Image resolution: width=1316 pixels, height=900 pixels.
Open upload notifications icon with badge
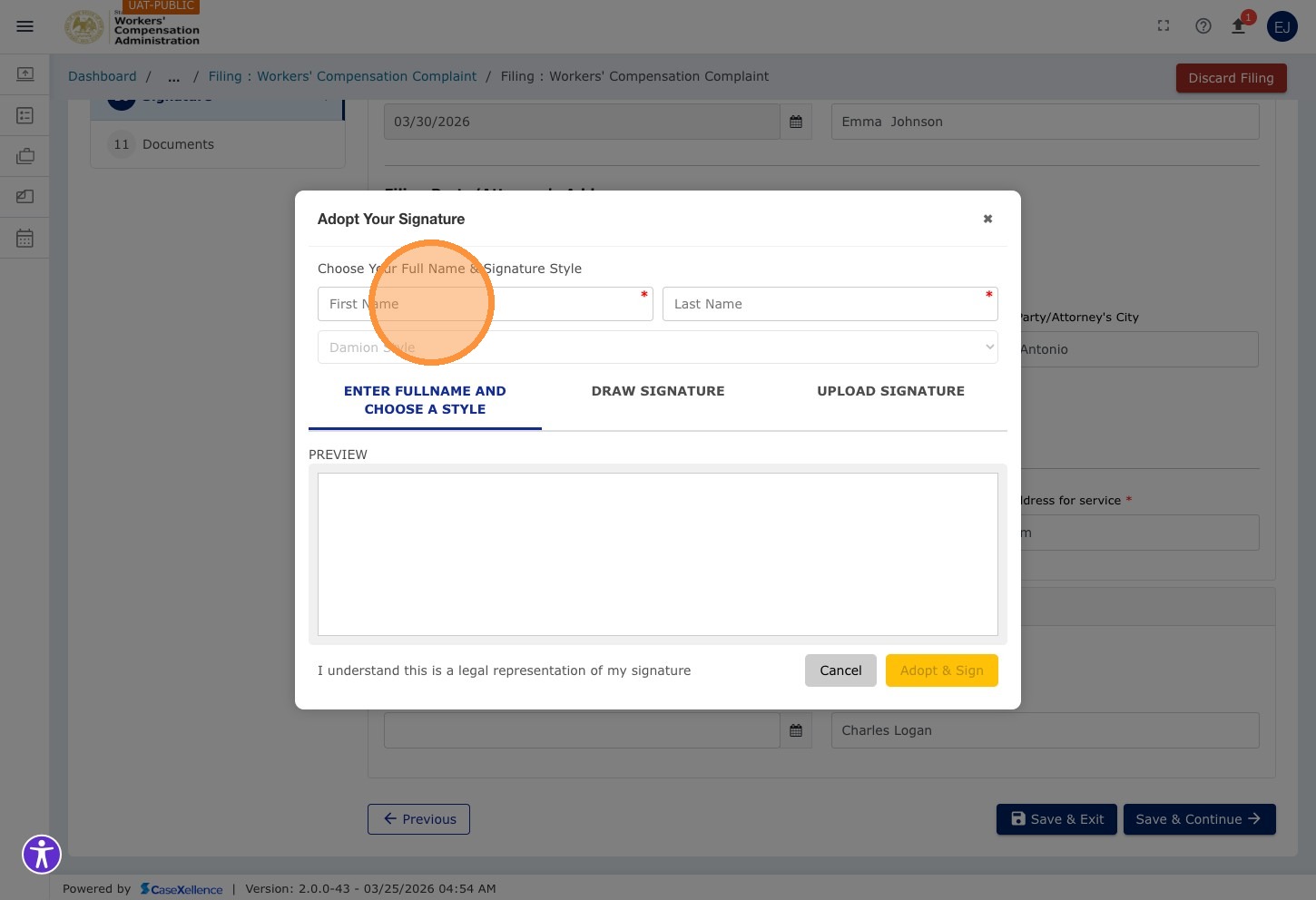pos(1239,26)
